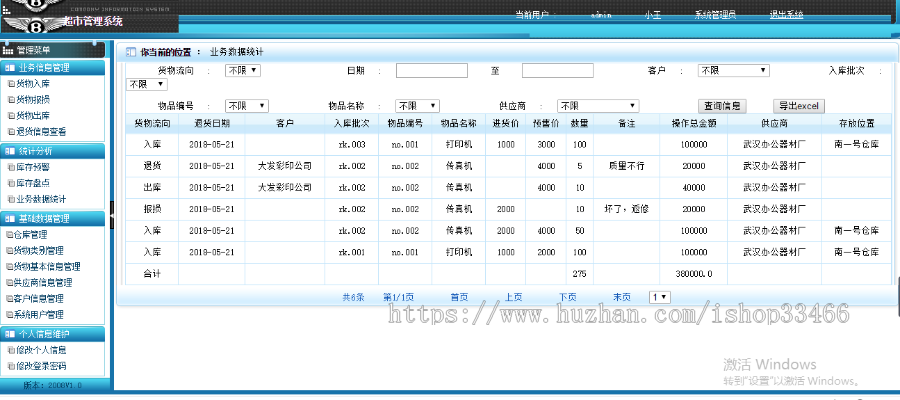900x400 pixels.
Task: Collapse the sidebar with the arrow handle
Action: coord(111,213)
